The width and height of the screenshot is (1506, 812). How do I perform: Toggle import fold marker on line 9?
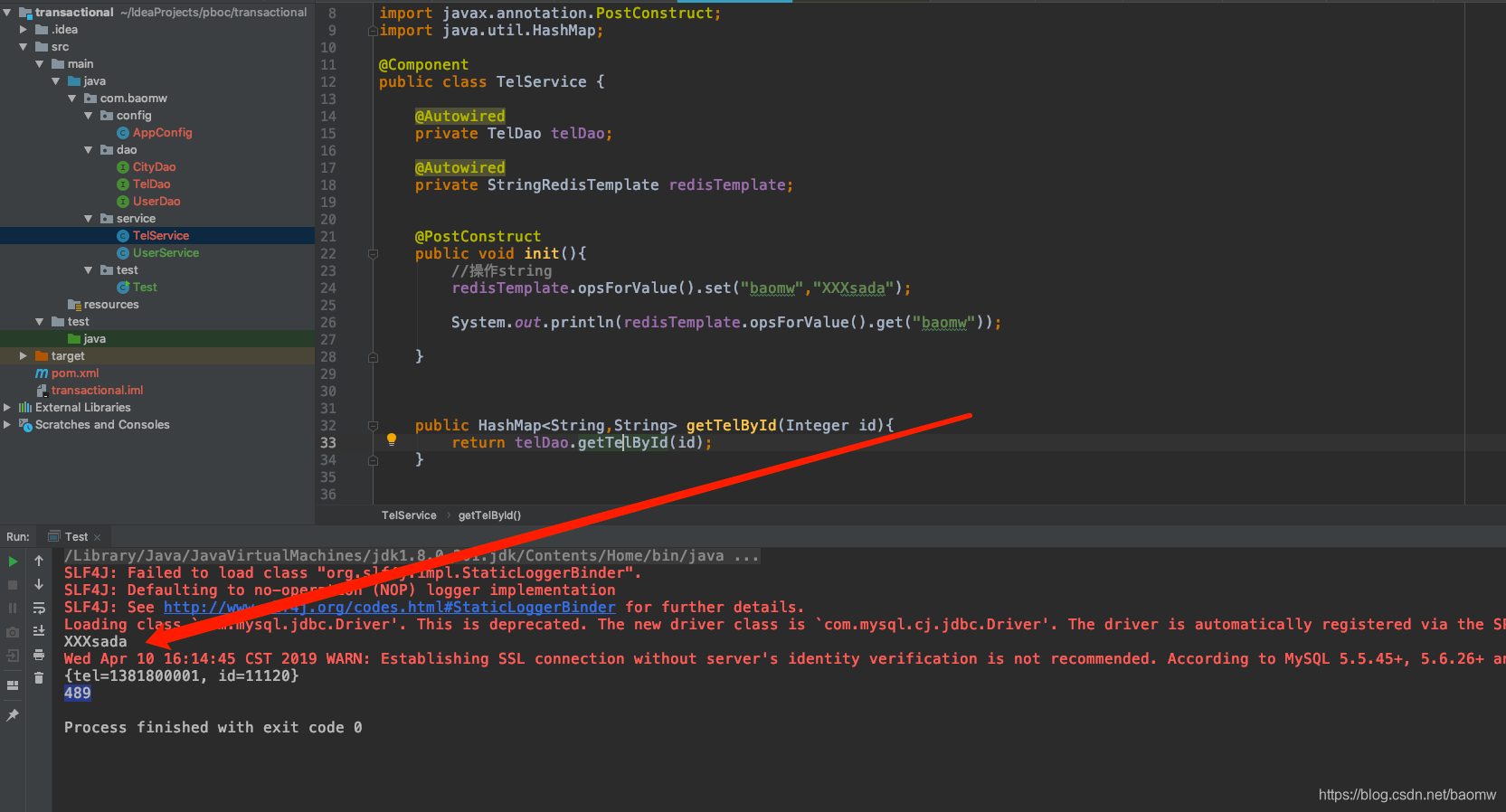(x=373, y=31)
